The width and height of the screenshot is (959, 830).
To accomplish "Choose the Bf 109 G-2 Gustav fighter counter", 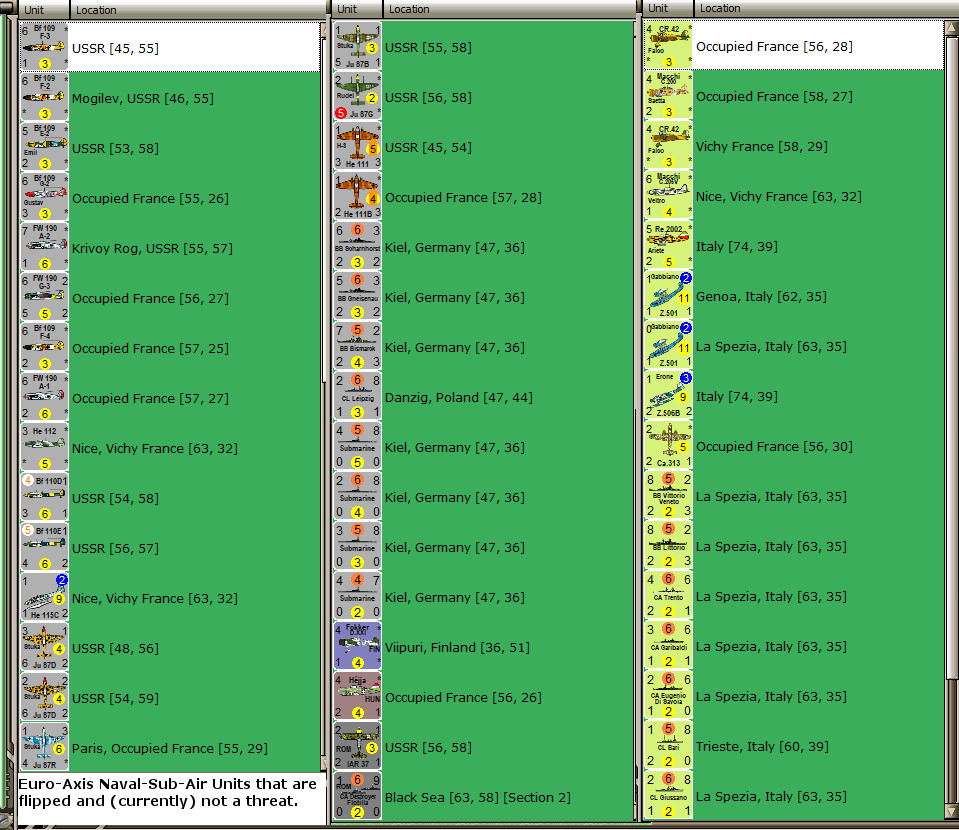I will [44, 197].
